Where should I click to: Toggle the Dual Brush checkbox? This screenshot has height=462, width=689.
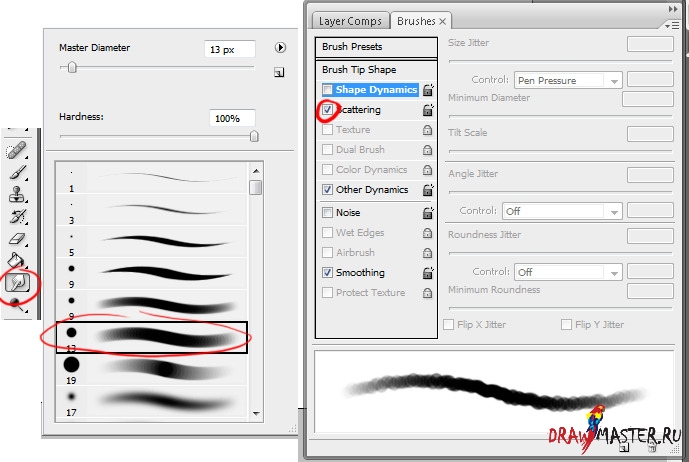point(327,149)
